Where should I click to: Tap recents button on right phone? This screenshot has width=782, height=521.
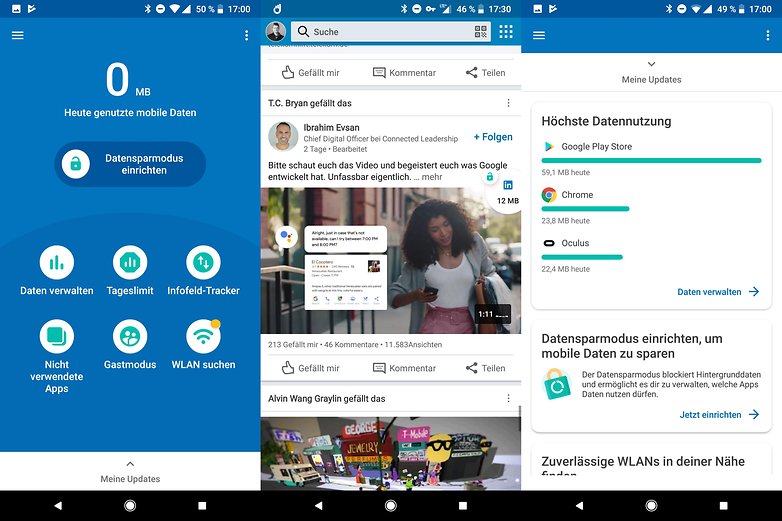pyautogui.click(x=724, y=506)
